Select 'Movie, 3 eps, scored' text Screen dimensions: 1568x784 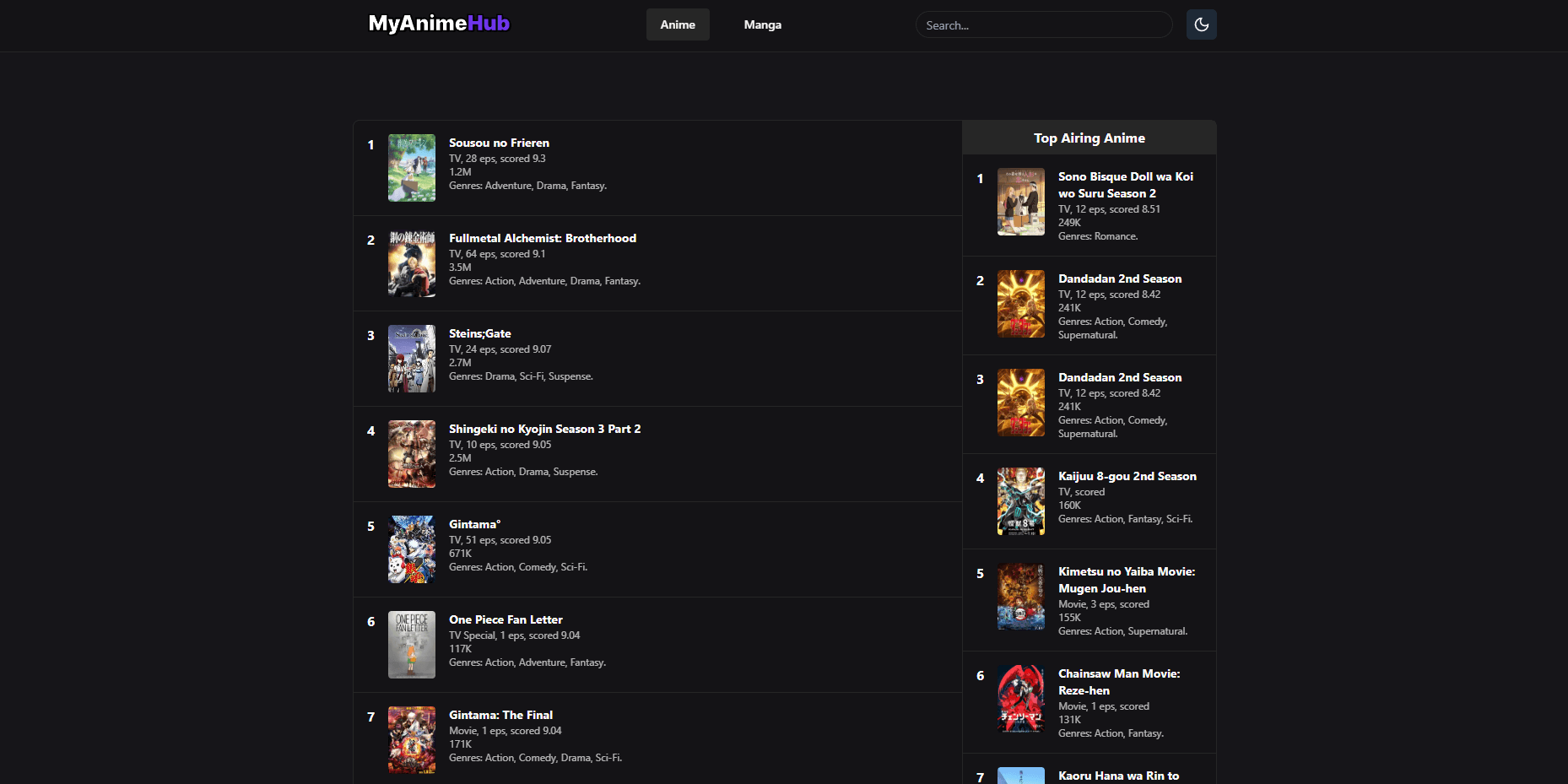(1104, 604)
